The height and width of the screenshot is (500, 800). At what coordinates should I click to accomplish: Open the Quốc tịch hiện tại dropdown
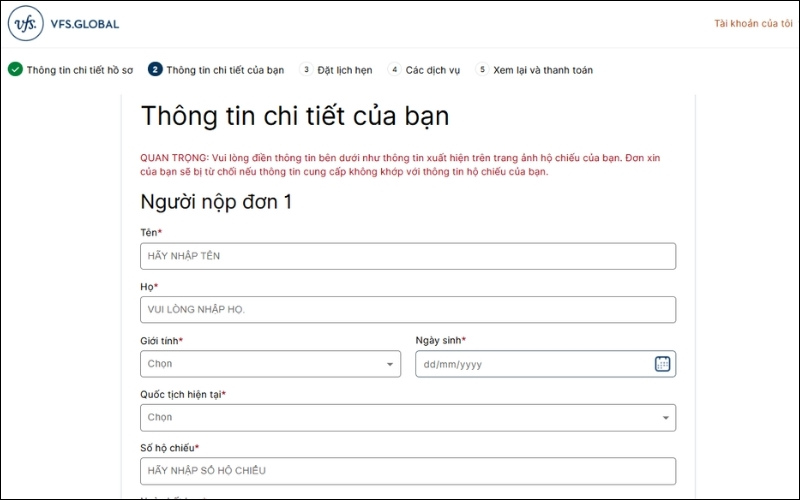pos(408,418)
